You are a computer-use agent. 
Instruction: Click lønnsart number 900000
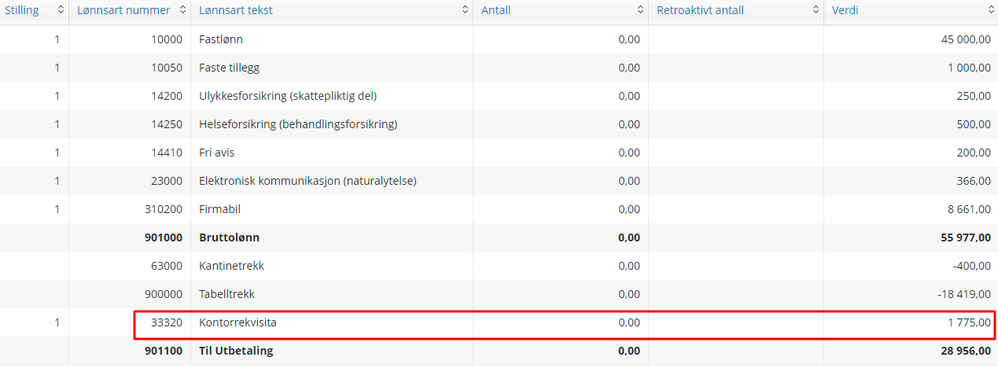point(164,294)
